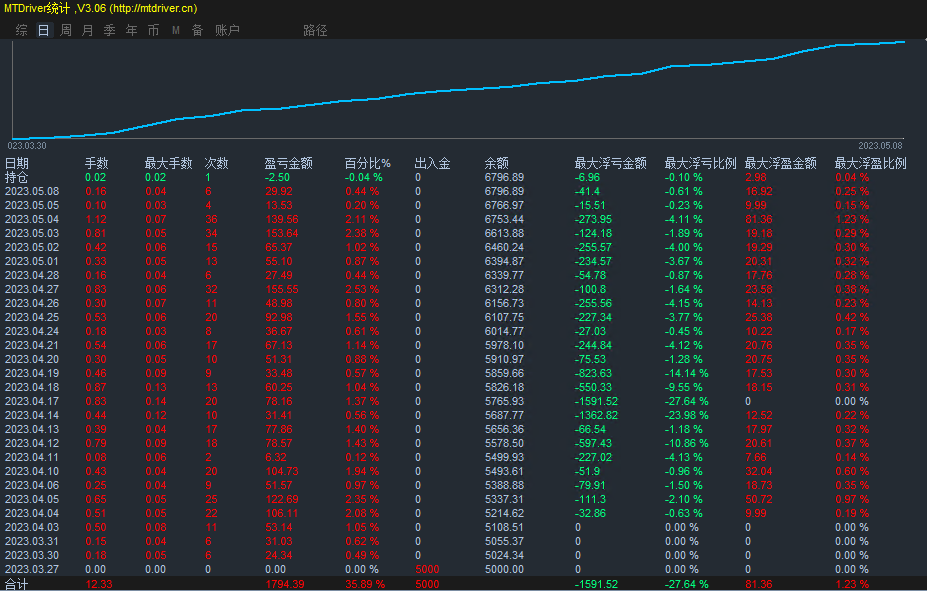This screenshot has width=927, height=591.
Task: Click profit 51.31 on 2023.04.20
Action: tap(278, 359)
